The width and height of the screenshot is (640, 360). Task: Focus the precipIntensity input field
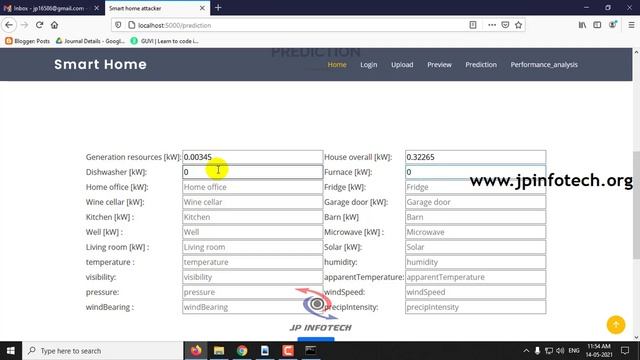click(475, 307)
